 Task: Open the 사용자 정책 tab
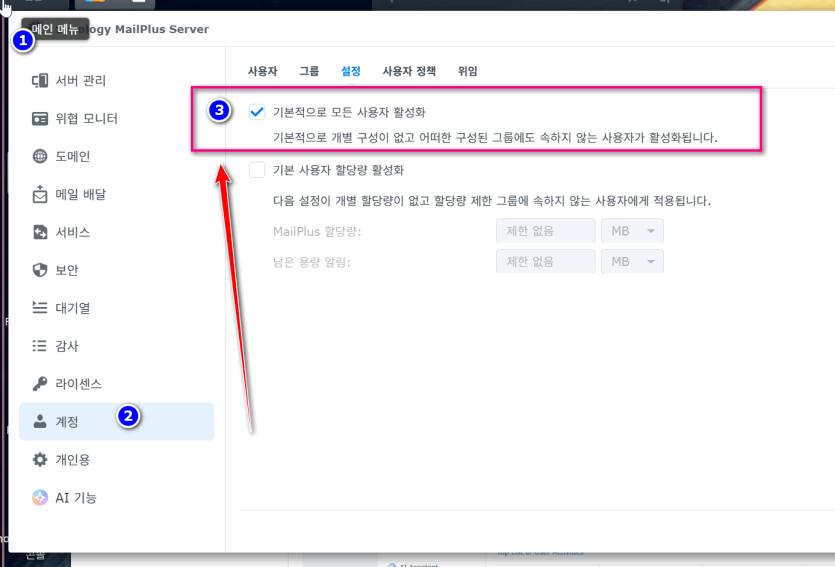[x=409, y=71]
